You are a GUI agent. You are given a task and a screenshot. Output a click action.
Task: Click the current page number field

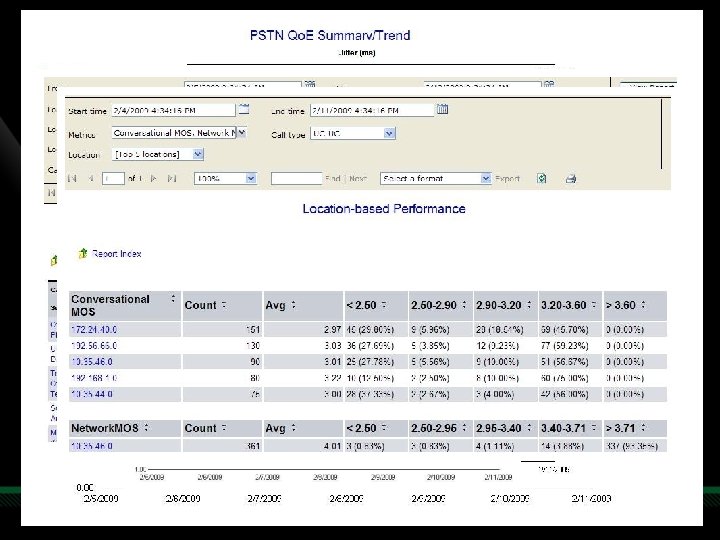click(x=113, y=179)
